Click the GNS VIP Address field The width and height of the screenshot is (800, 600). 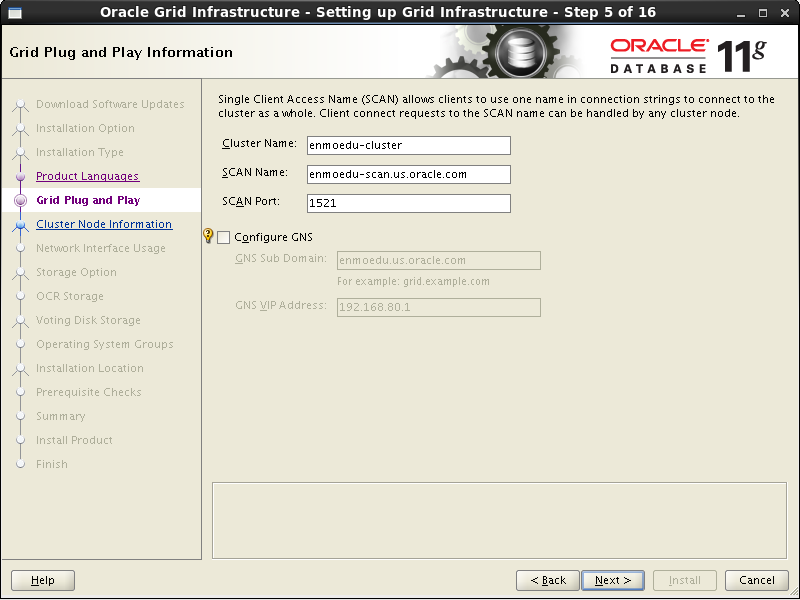(439, 307)
